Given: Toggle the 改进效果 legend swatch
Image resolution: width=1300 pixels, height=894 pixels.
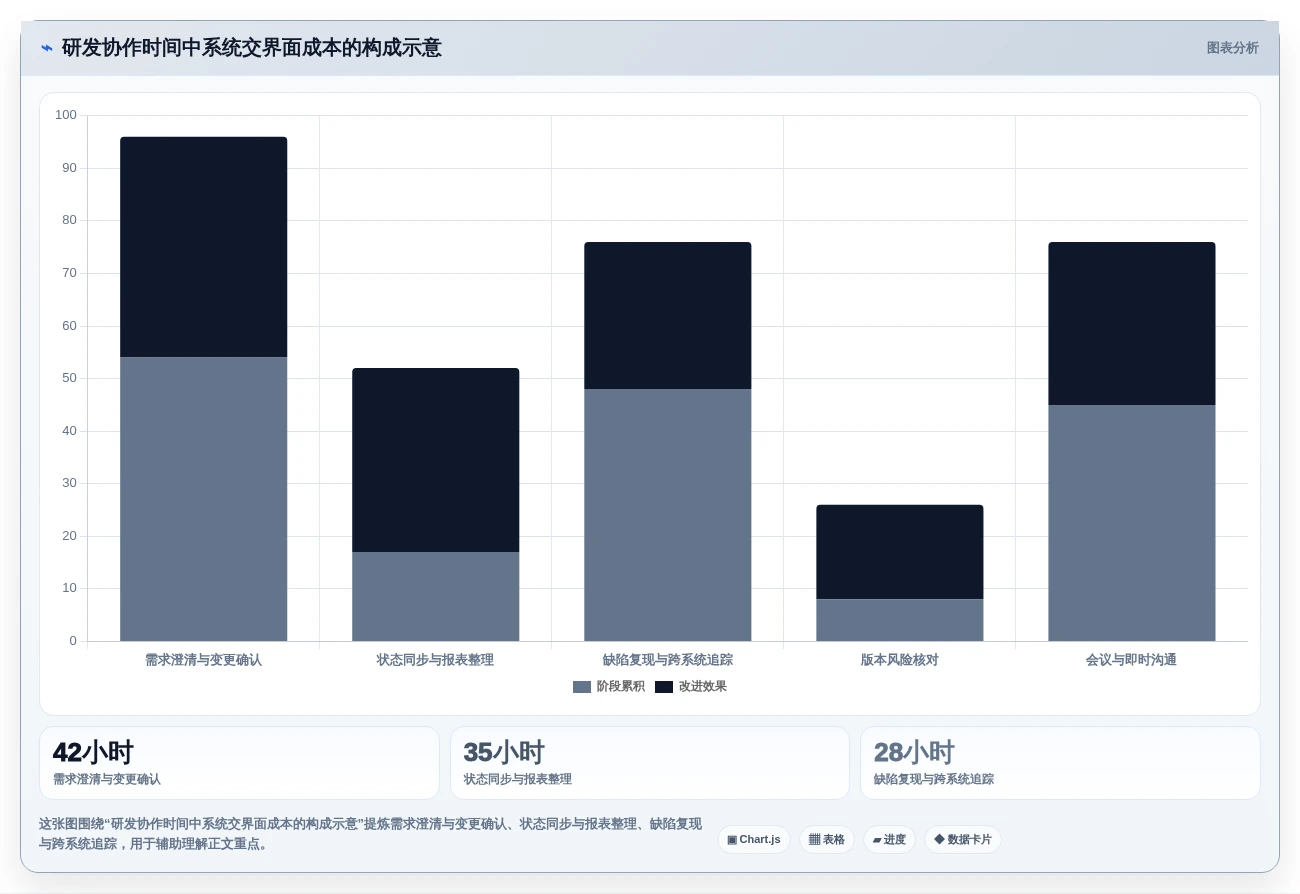Looking at the screenshot, I should [664, 687].
